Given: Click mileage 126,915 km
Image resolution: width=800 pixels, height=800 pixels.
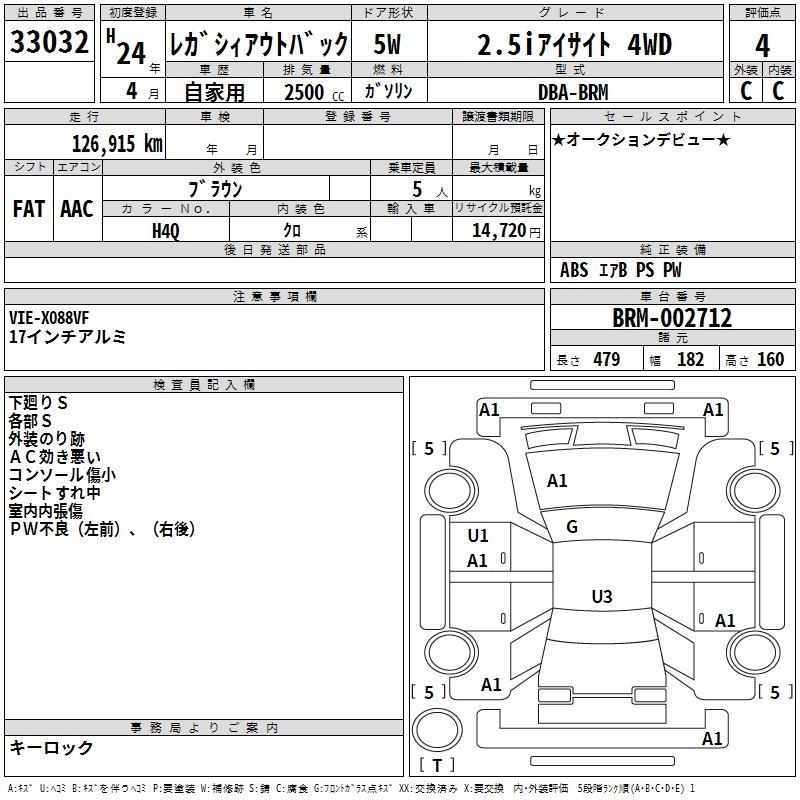Looking at the screenshot, I should pos(117,144).
